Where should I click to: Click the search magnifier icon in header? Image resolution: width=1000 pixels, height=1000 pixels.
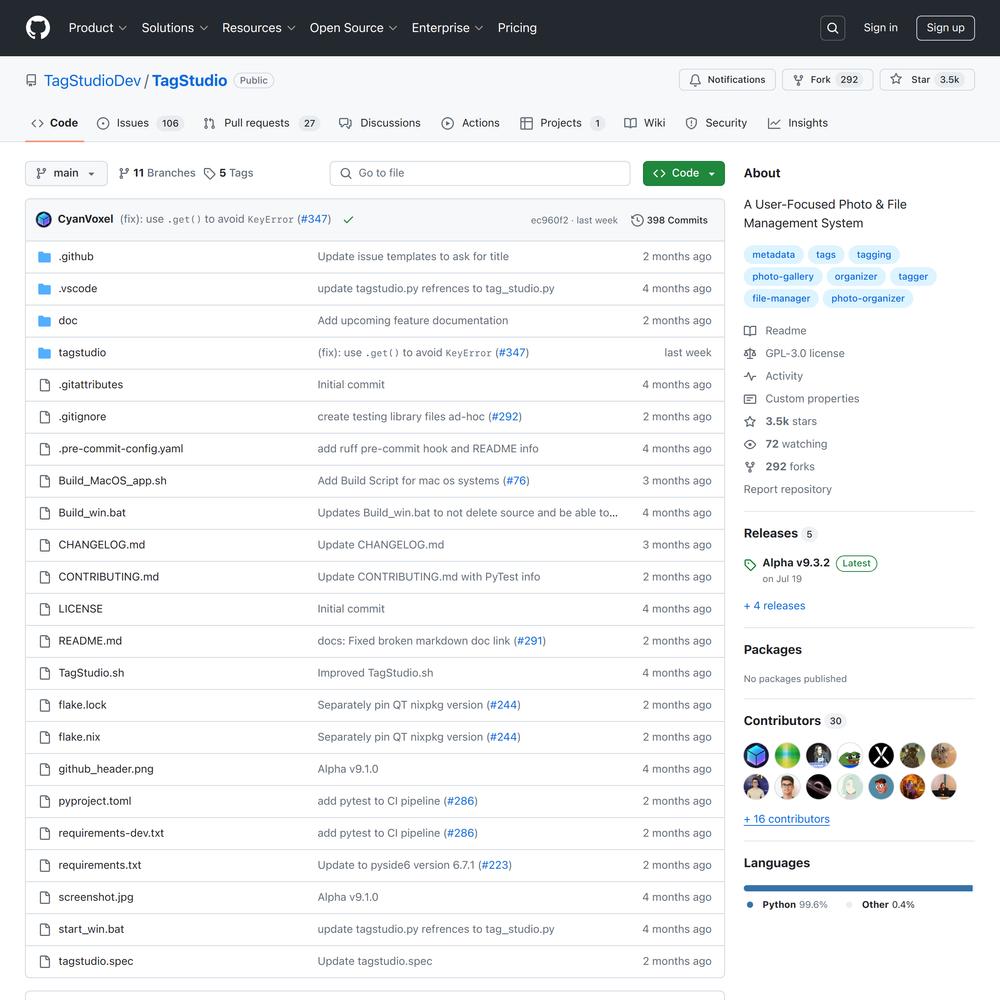(x=832, y=28)
